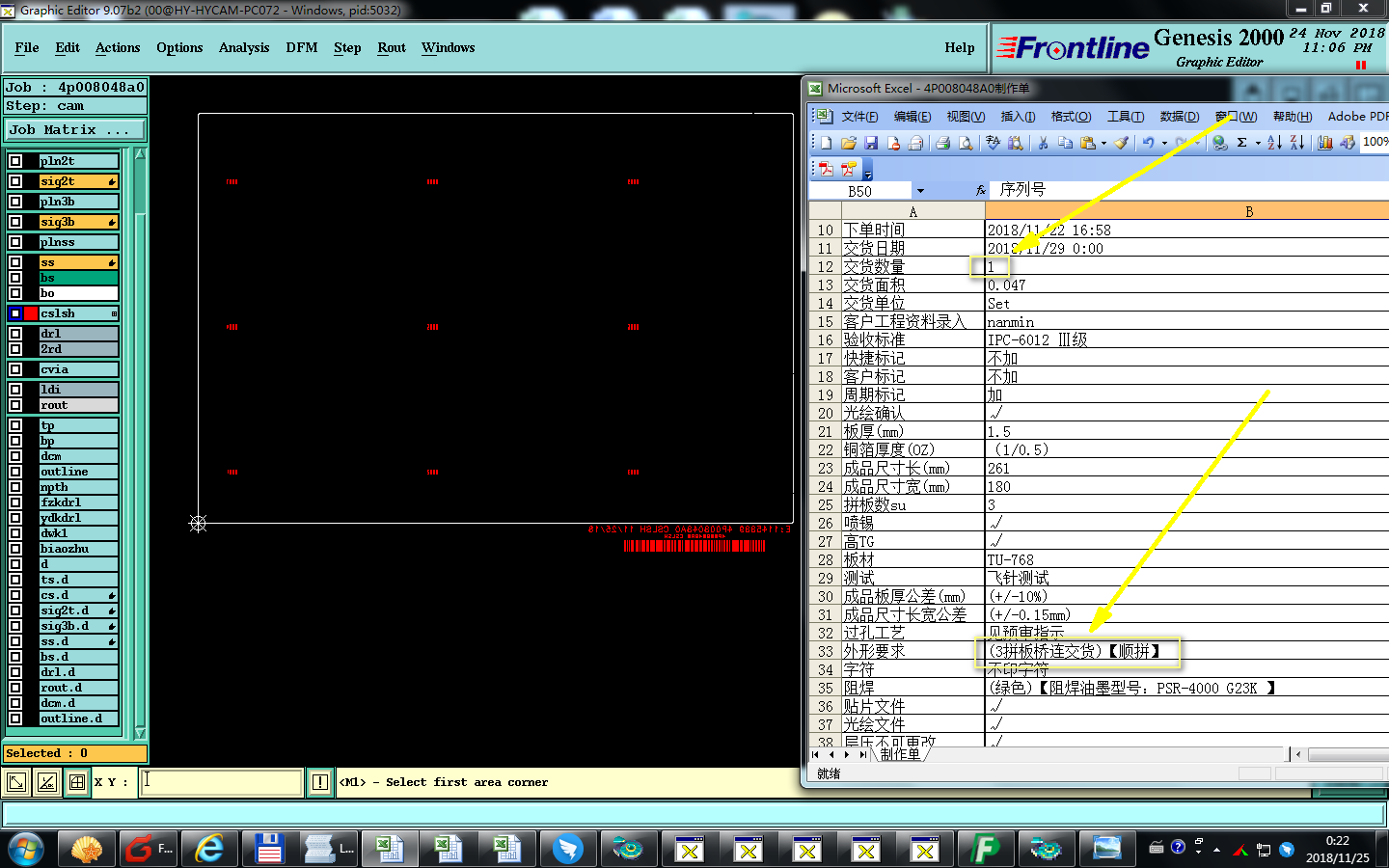Toggle the checkbox for layer pln2t
The width and height of the screenshot is (1389, 868).
pyautogui.click(x=15, y=161)
